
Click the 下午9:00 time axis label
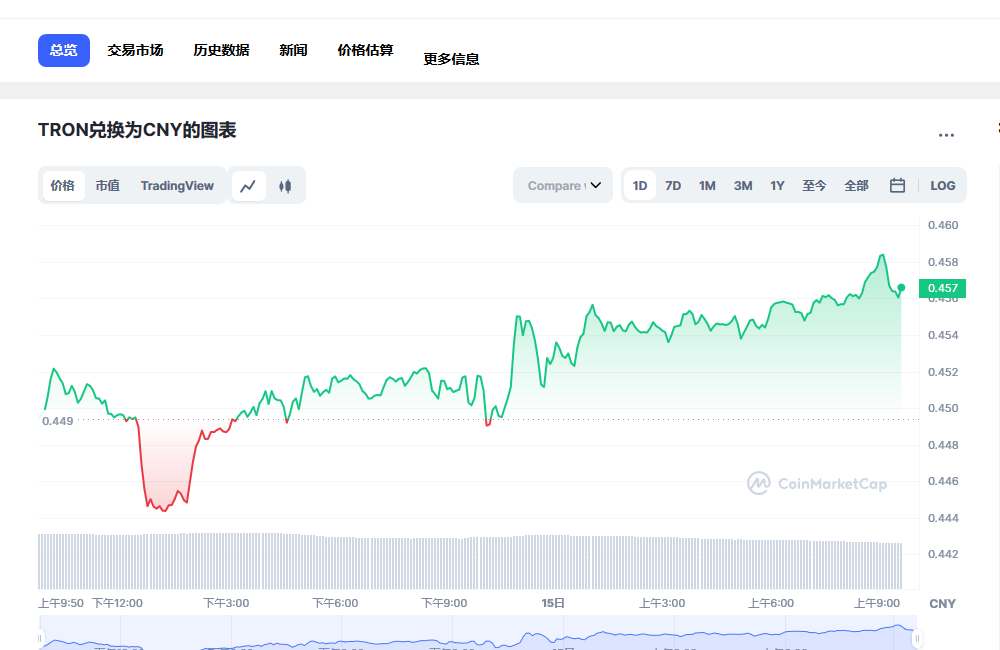[x=445, y=603]
